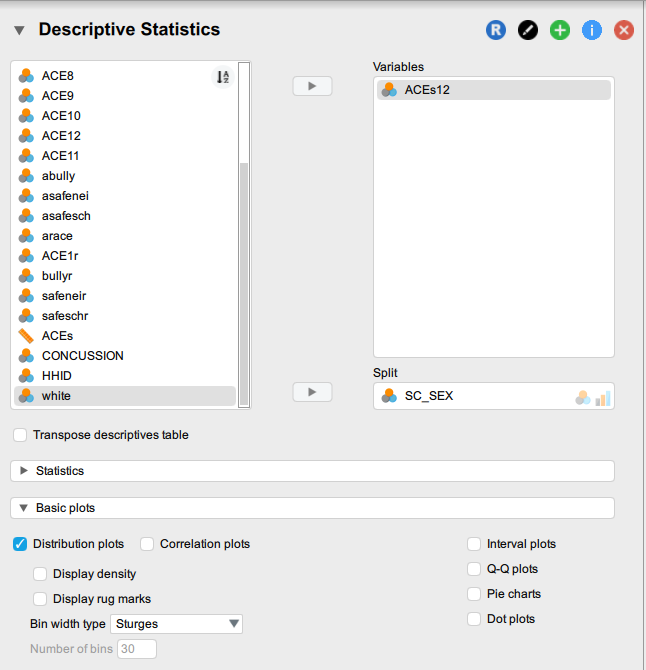Select asafenei variable
The width and height of the screenshot is (646, 670).
click(x=125, y=196)
